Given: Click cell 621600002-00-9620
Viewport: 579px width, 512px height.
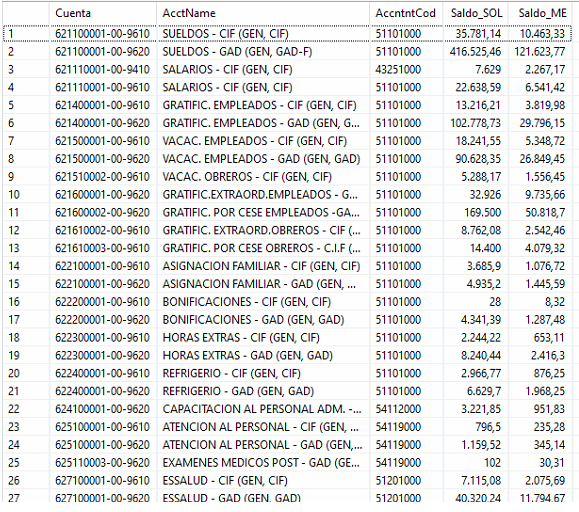Looking at the screenshot, I should click(103, 212).
